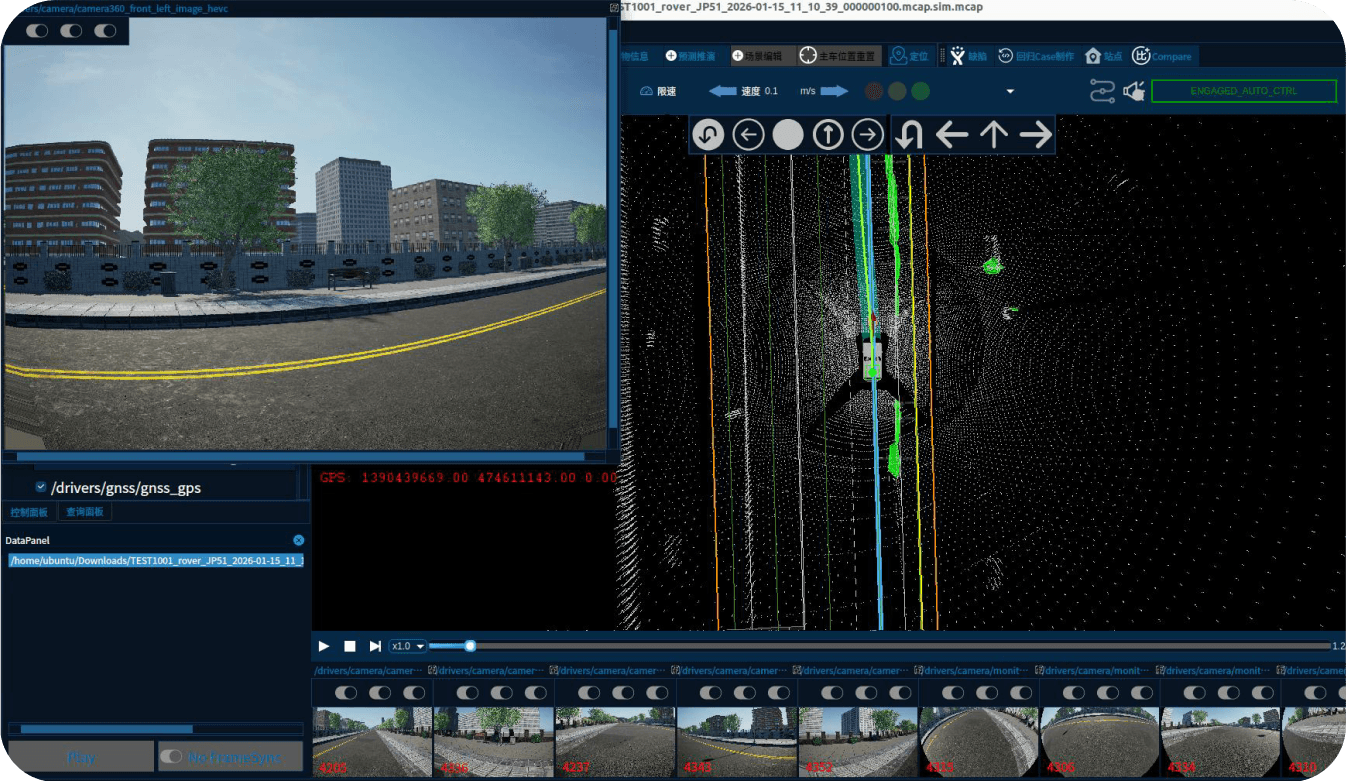Uncheck the /drivers/gnss/gnss_gps checkbox

click(x=40, y=488)
